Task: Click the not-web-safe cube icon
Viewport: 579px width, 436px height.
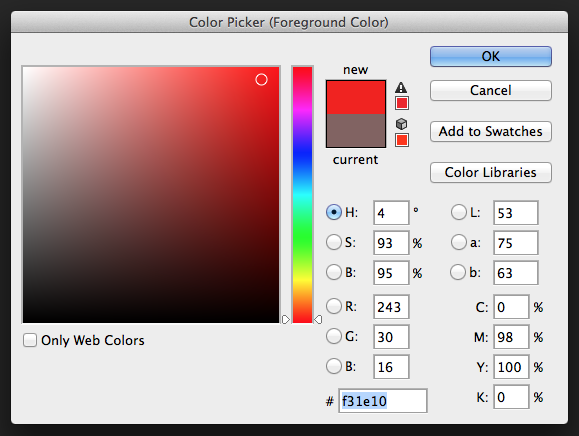Action: [x=401, y=124]
